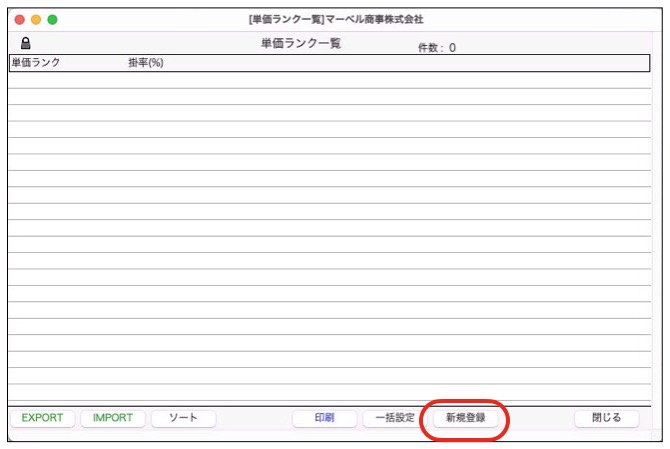Screen dimensions: 670x449
Task: Select the first empty row in the list
Action: 330,81
